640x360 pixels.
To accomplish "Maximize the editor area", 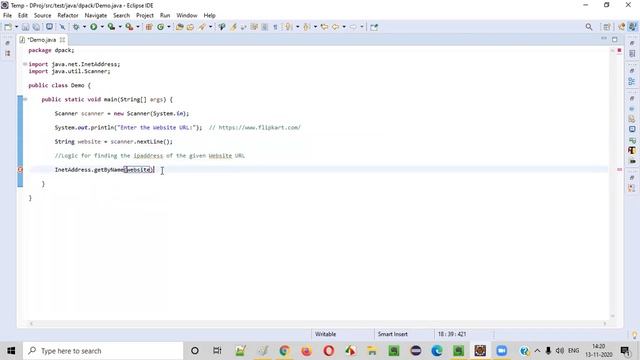I will (x=615, y=39).
